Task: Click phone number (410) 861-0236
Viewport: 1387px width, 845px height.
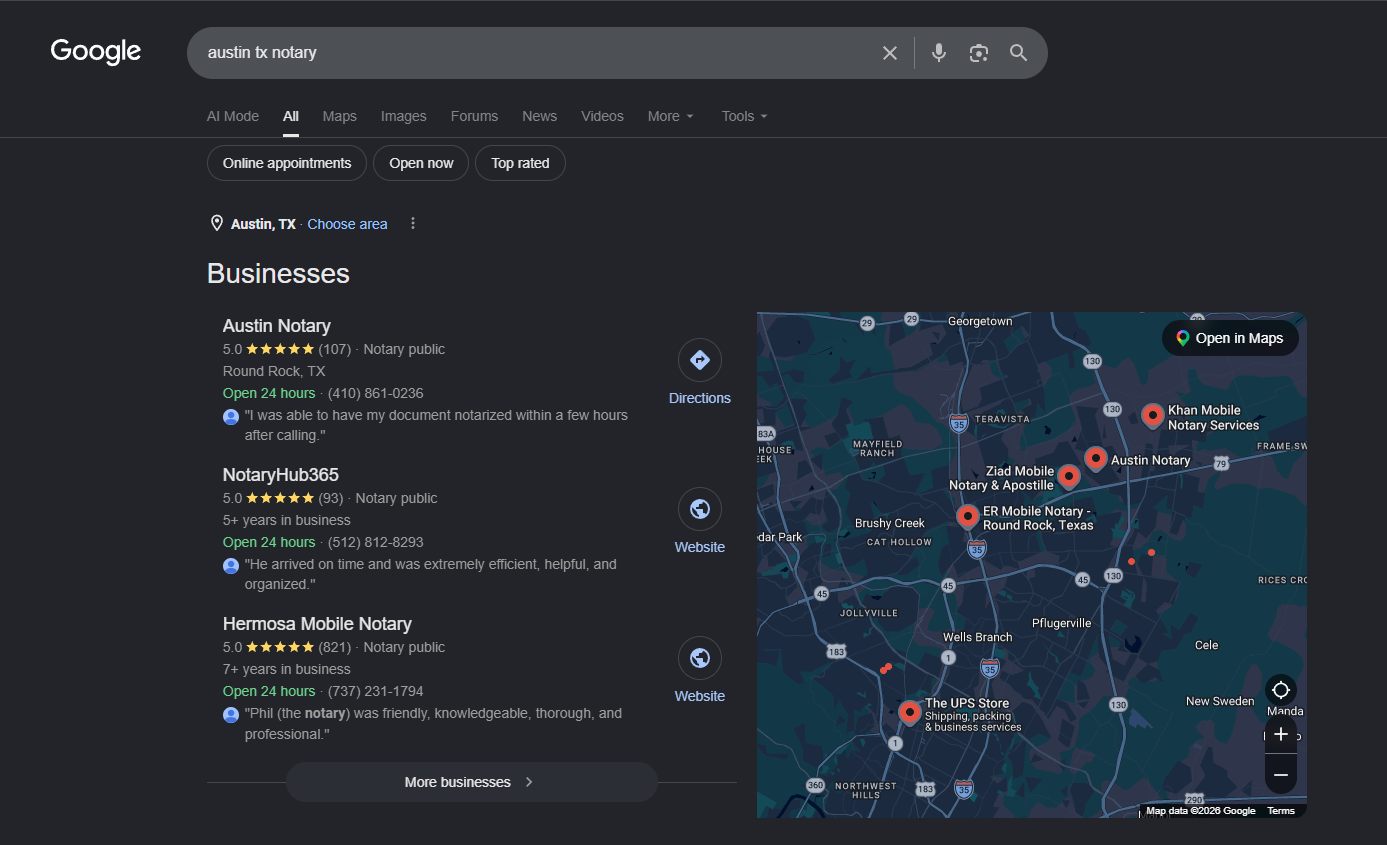Action: 375,393
